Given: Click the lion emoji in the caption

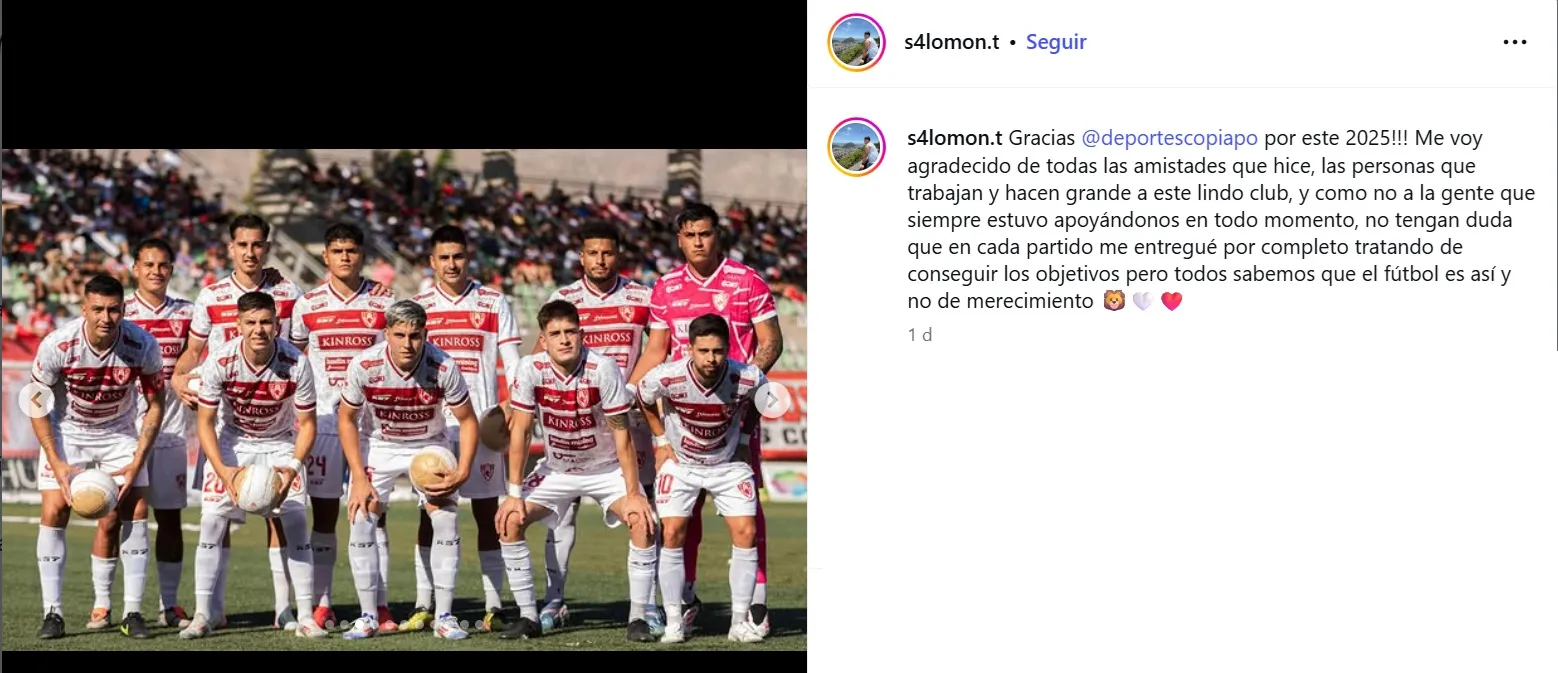Looking at the screenshot, I should pos(1114,300).
